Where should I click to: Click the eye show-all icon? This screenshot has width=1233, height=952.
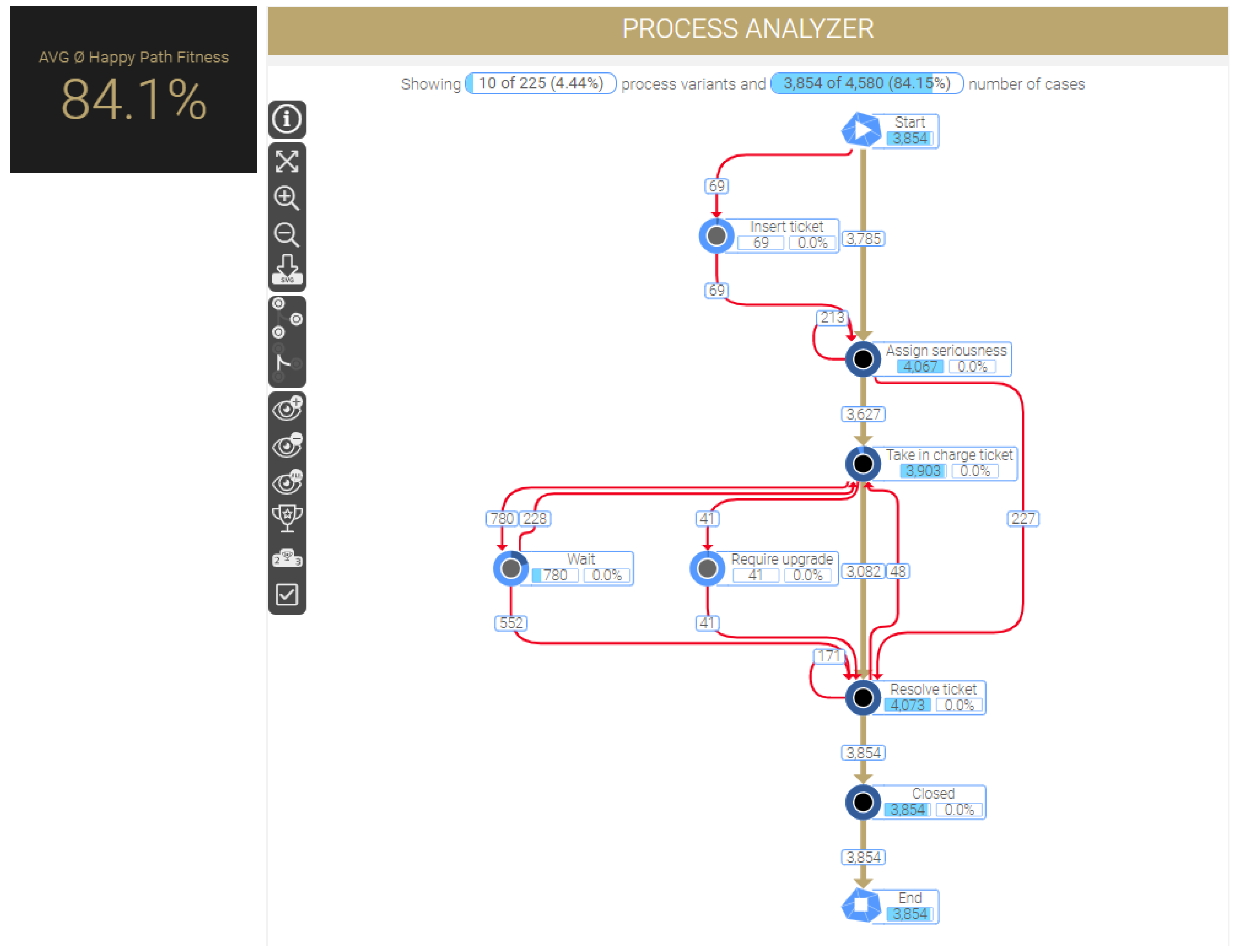pyautogui.click(x=287, y=482)
